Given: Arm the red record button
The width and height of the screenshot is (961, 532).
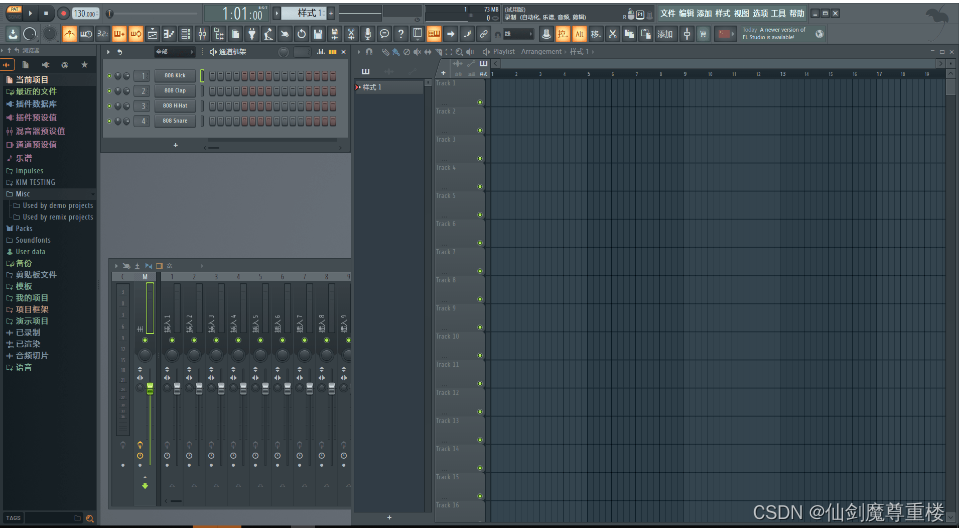Looking at the screenshot, I should coord(63,13).
